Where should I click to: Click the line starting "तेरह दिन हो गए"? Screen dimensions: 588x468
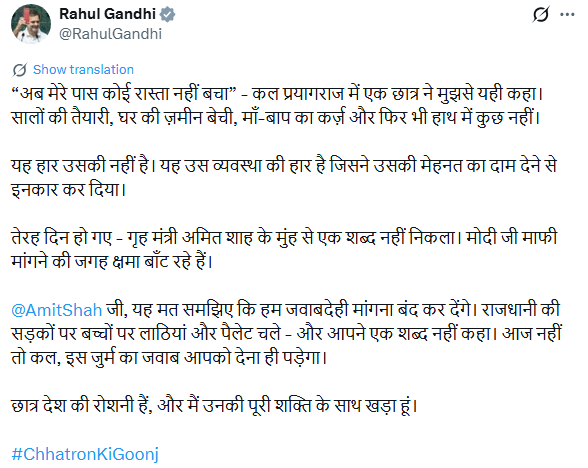click(x=284, y=238)
